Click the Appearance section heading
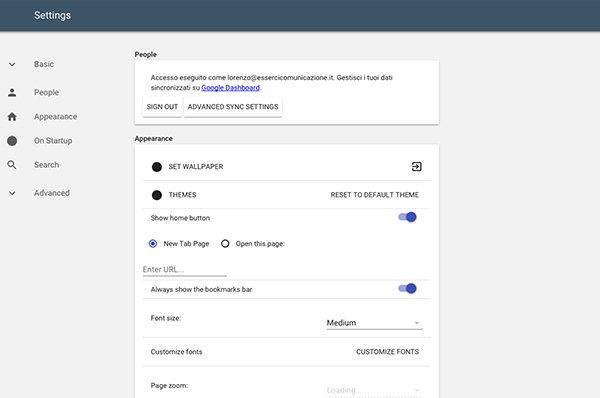 click(x=153, y=139)
